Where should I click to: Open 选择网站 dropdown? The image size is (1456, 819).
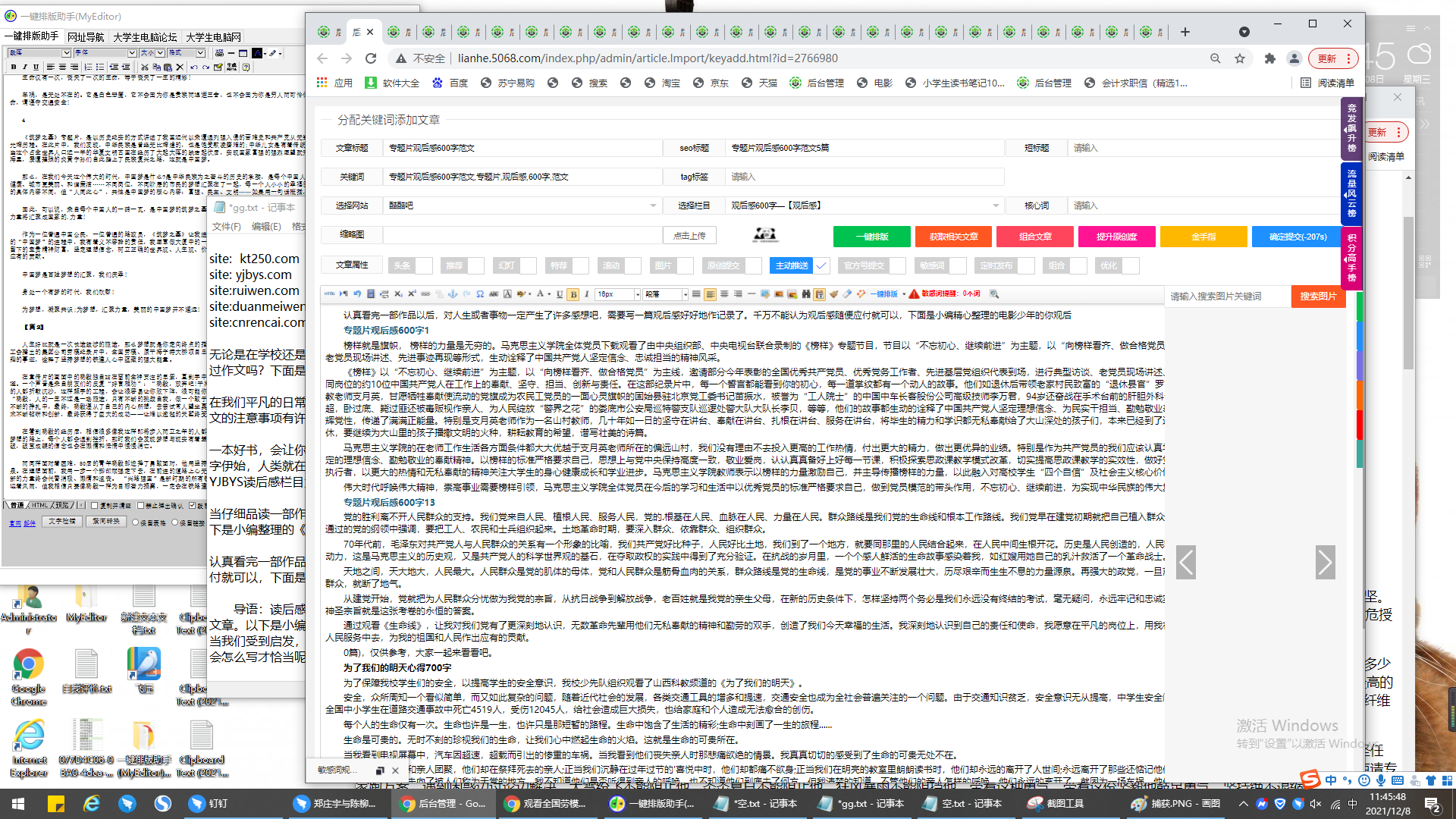tap(522, 206)
